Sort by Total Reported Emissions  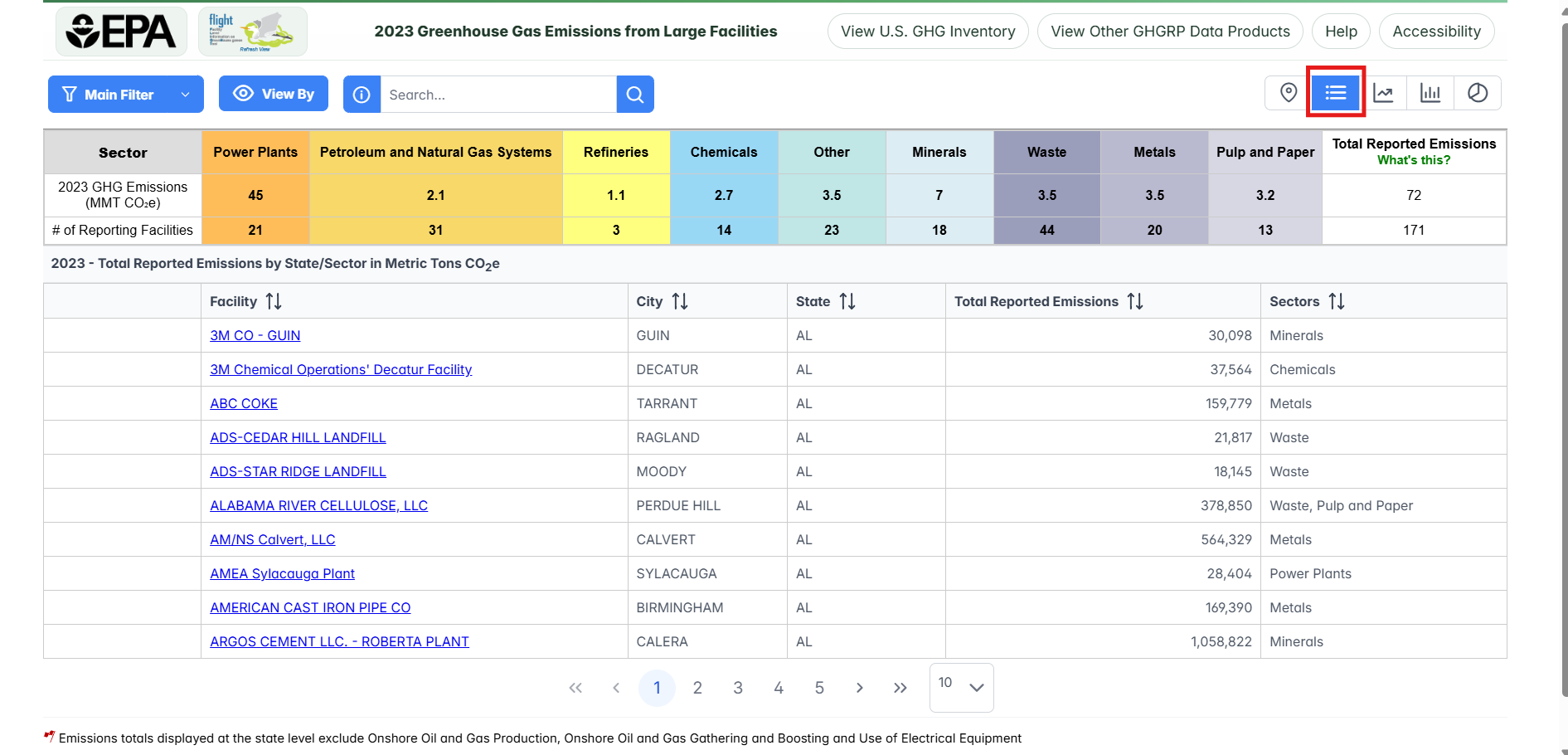(1135, 301)
